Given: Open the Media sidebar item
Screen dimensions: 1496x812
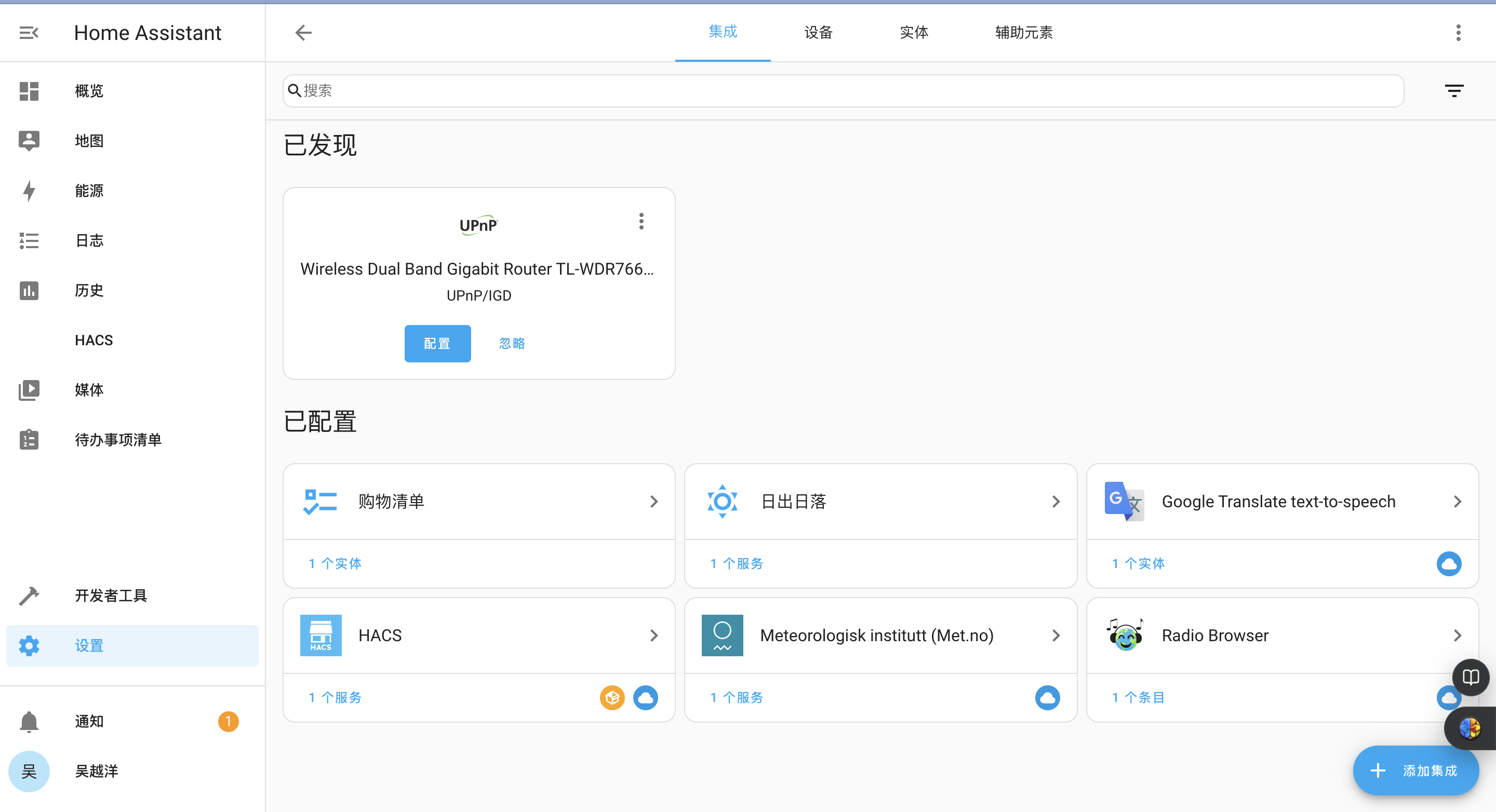Looking at the screenshot, I should [x=89, y=389].
